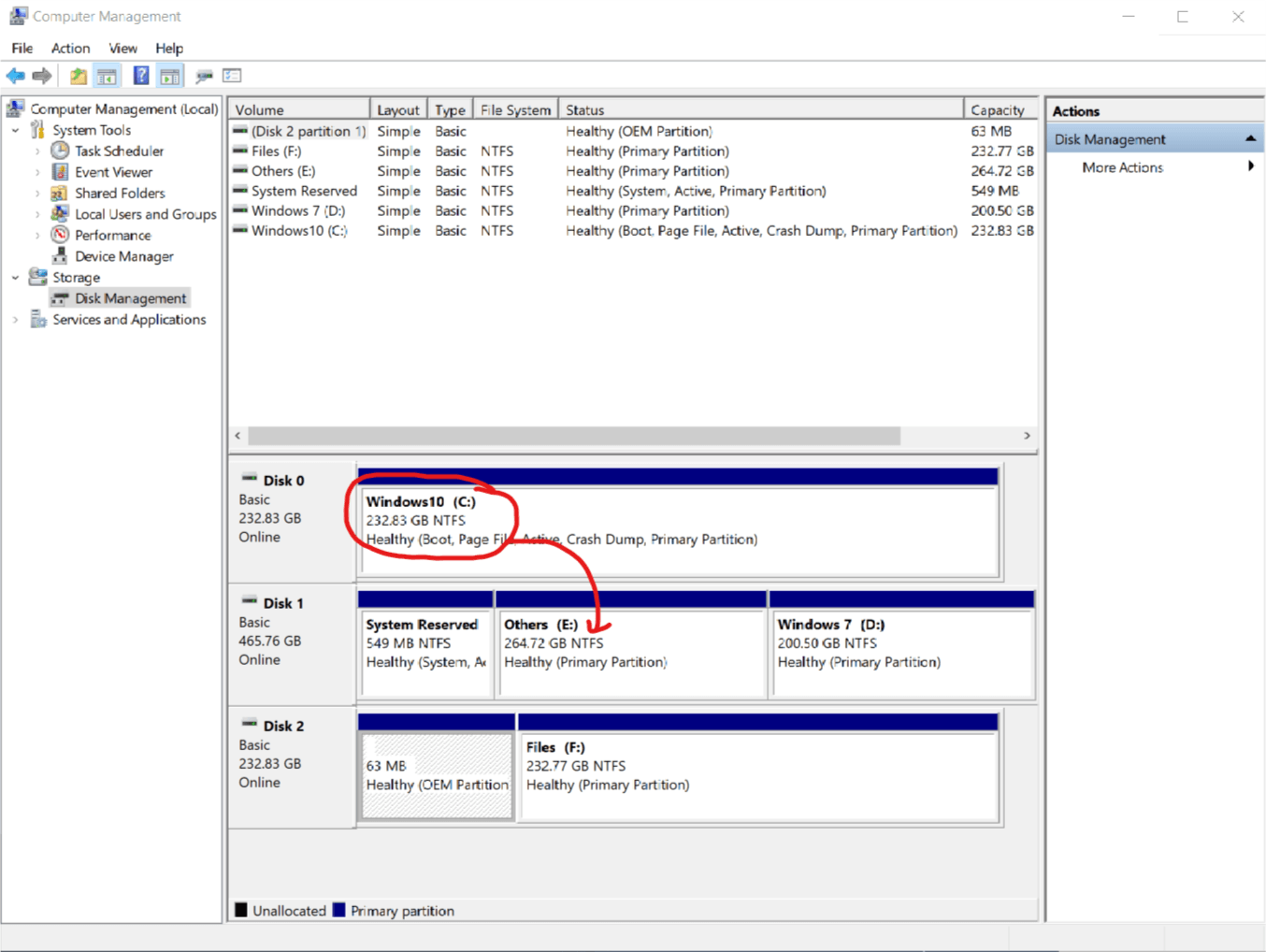Collapse the System Tools tree node
This screenshot has width=1266, height=952.
coord(15,131)
